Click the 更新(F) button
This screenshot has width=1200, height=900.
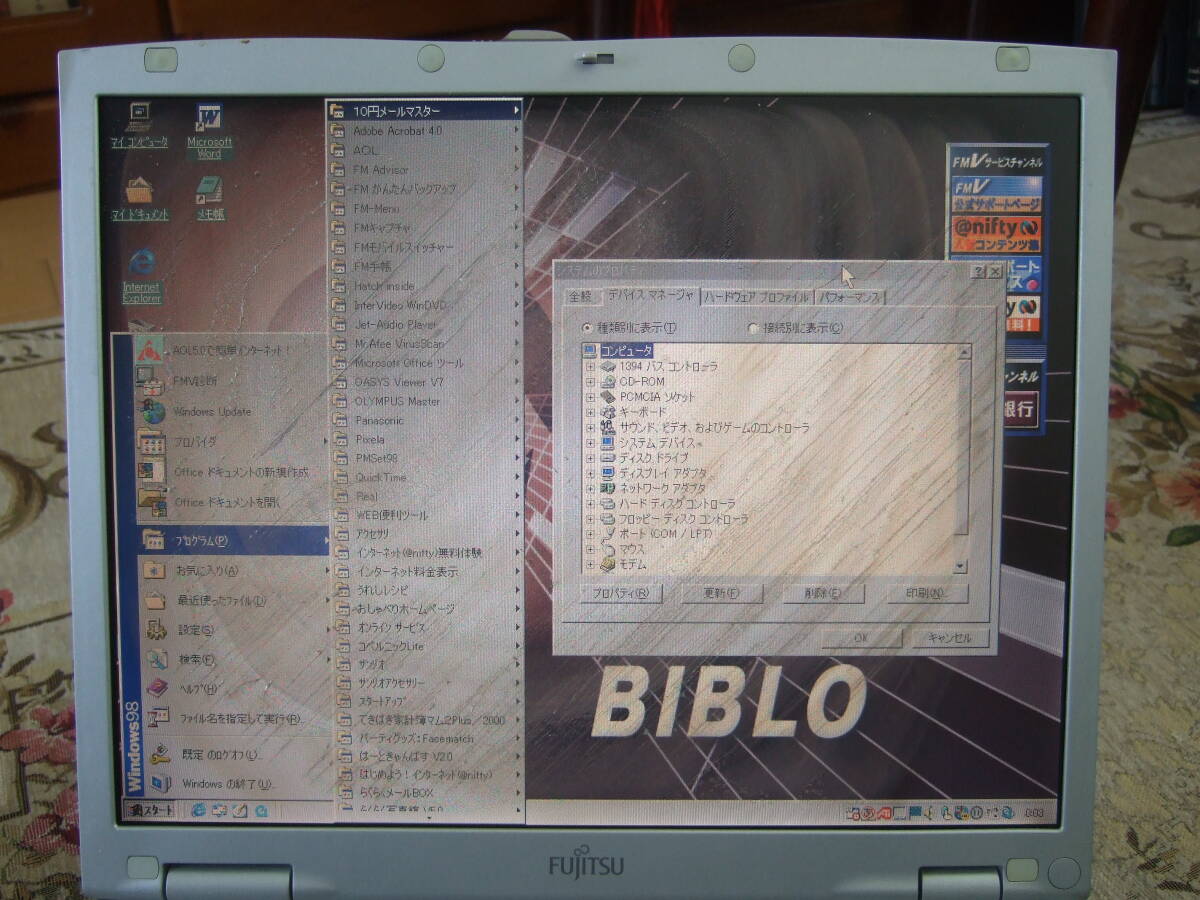click(x=722, y=593)
